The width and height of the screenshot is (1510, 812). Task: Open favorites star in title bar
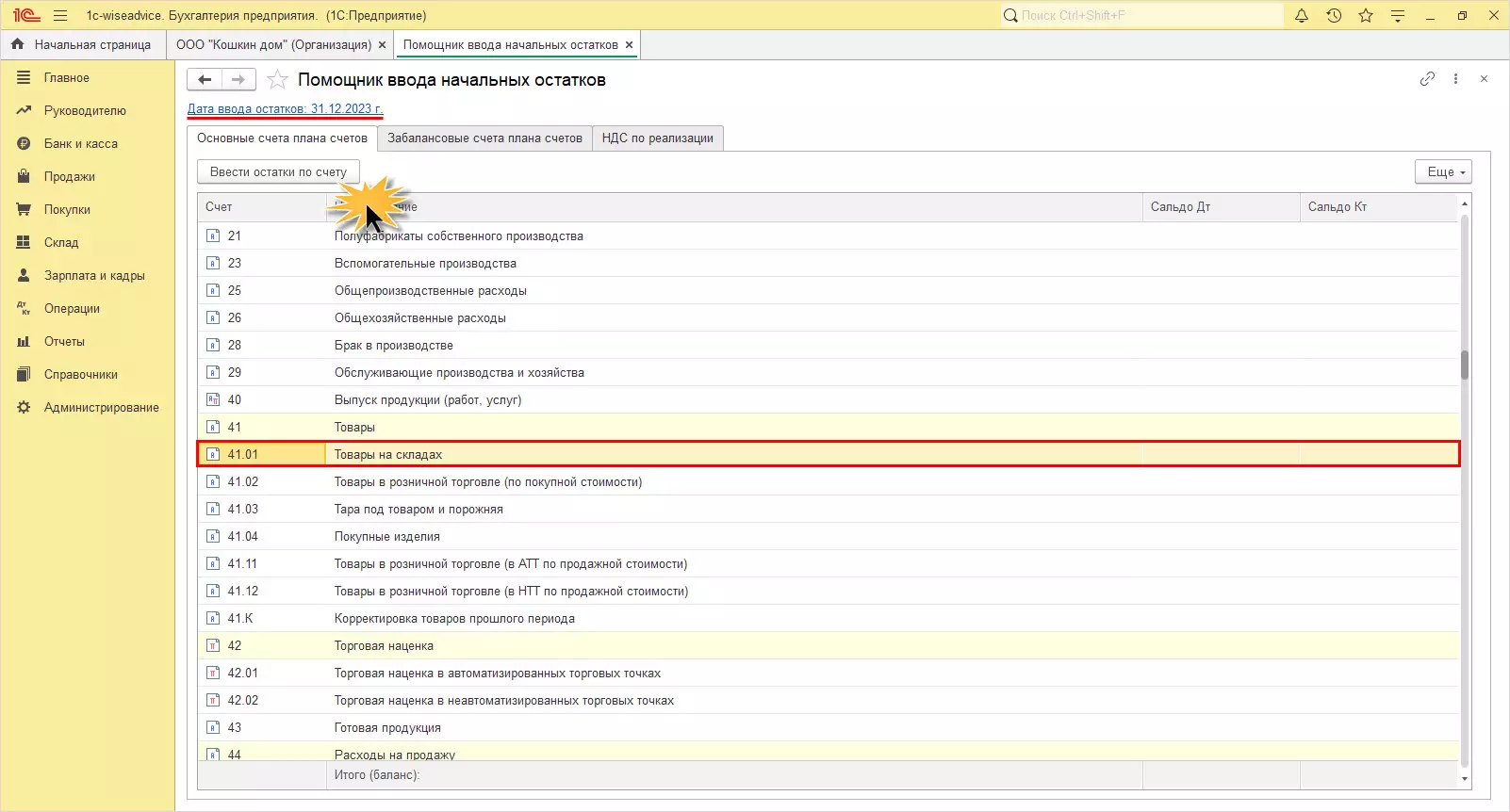click(1366, 16)
